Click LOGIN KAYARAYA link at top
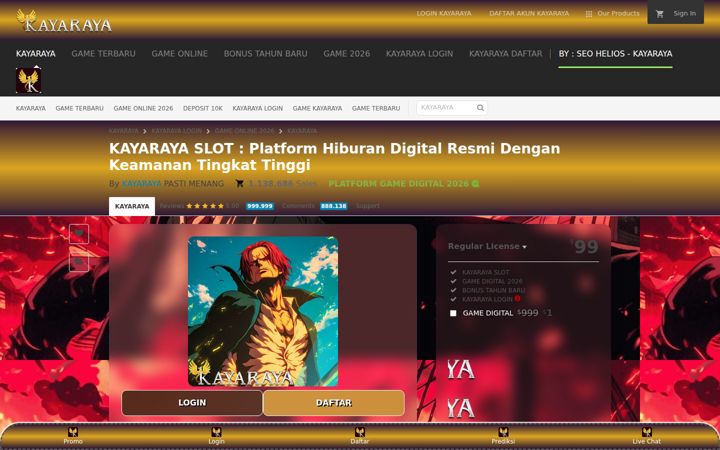This screenshot has height=450, width=720. coord(444,14)
